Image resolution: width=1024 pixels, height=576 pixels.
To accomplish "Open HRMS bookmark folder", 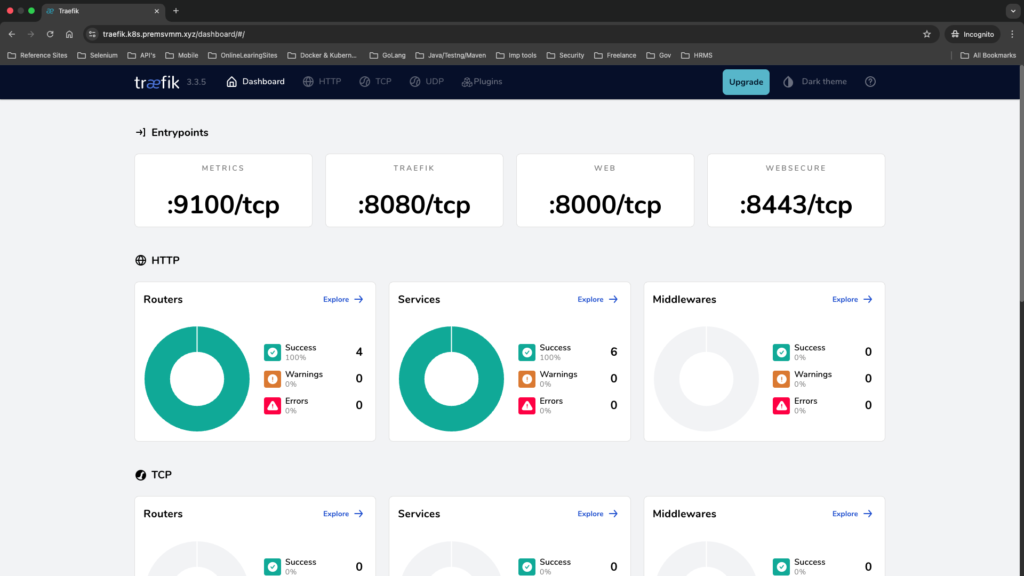I will 697,56.
